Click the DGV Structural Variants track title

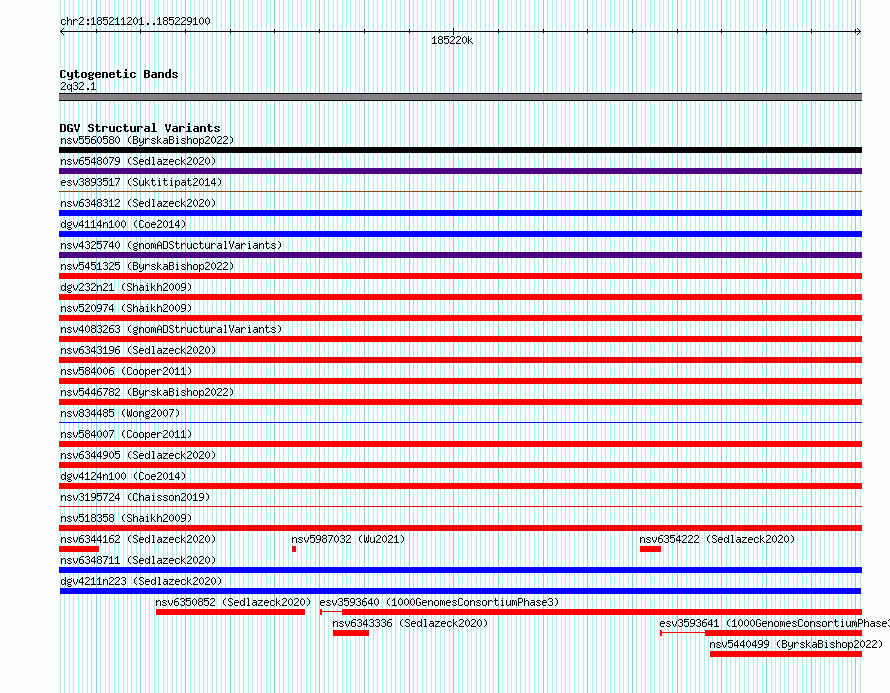pos(140,128)
